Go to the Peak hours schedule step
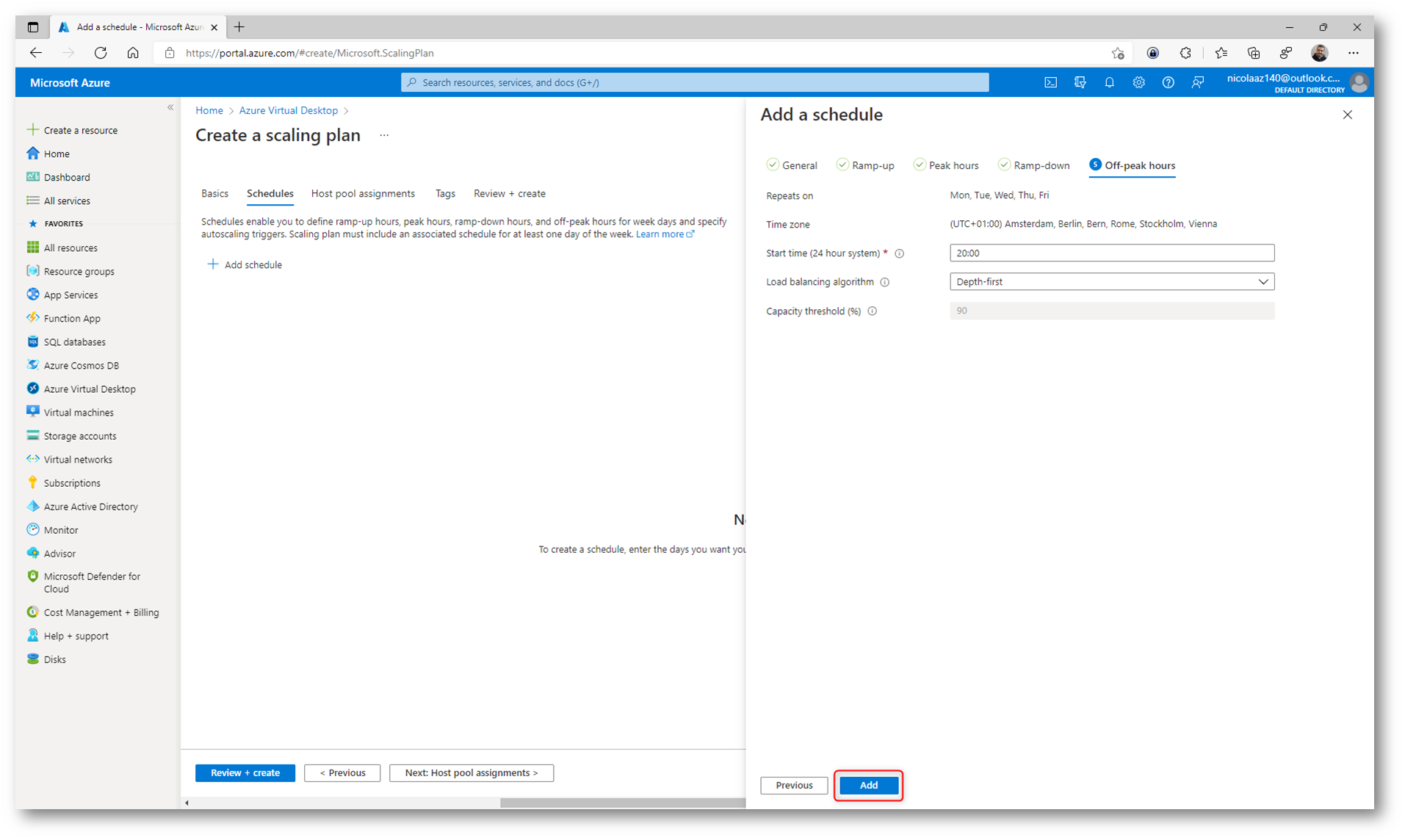1405x840 pixels. click(946, 165)
